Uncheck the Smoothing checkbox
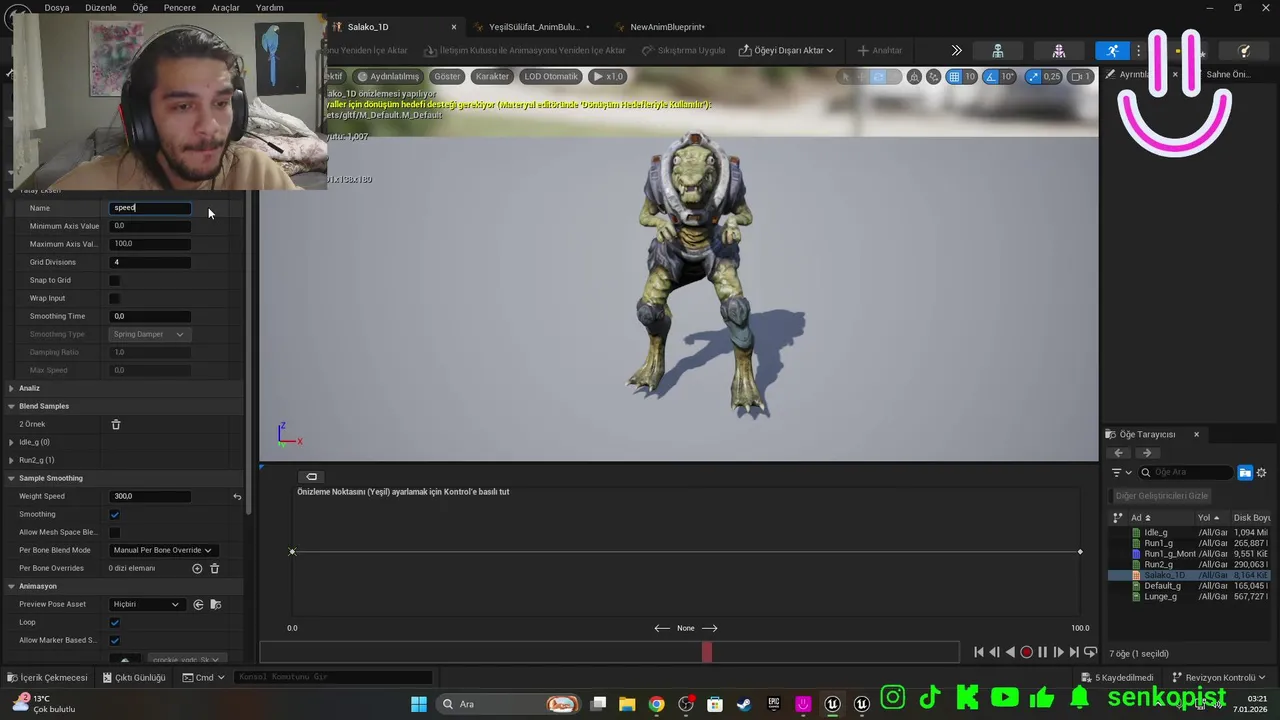Viewport: 1280px width, 720px height. pyautogui.click(x=114, y=514)
